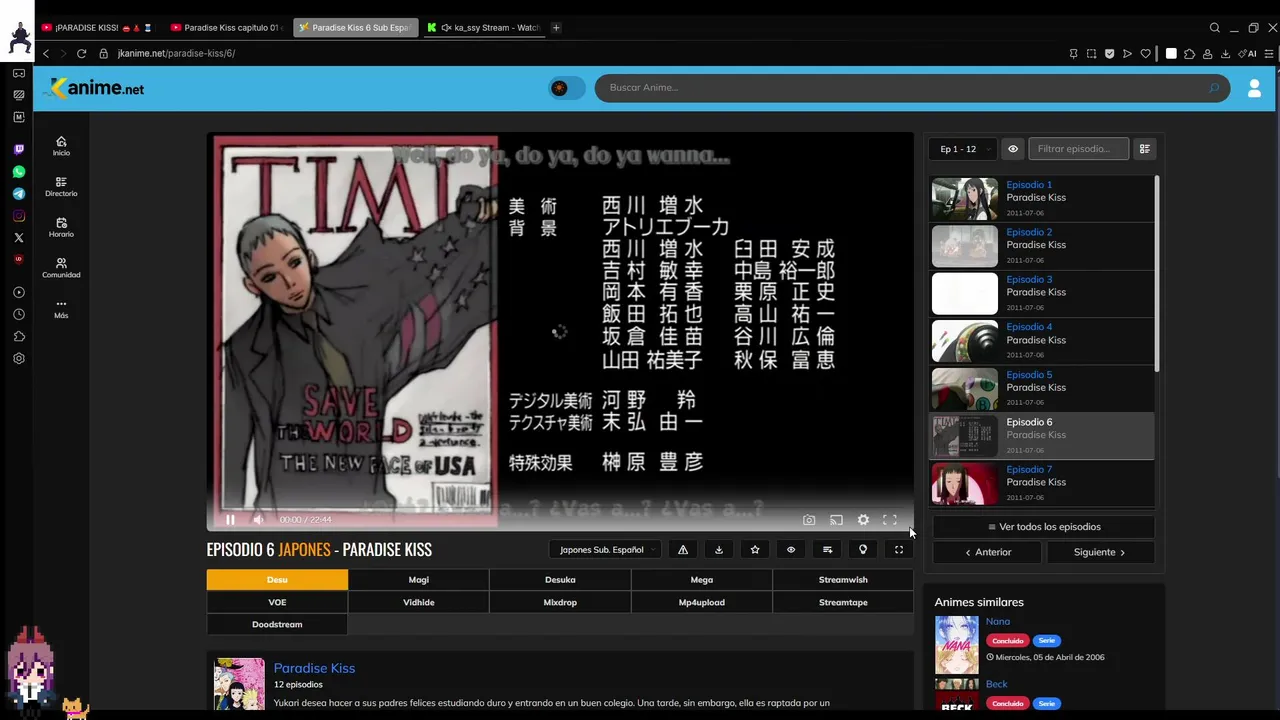1280x720 pixels.
Task: Open Nana in similar animes
Action: 997,622
